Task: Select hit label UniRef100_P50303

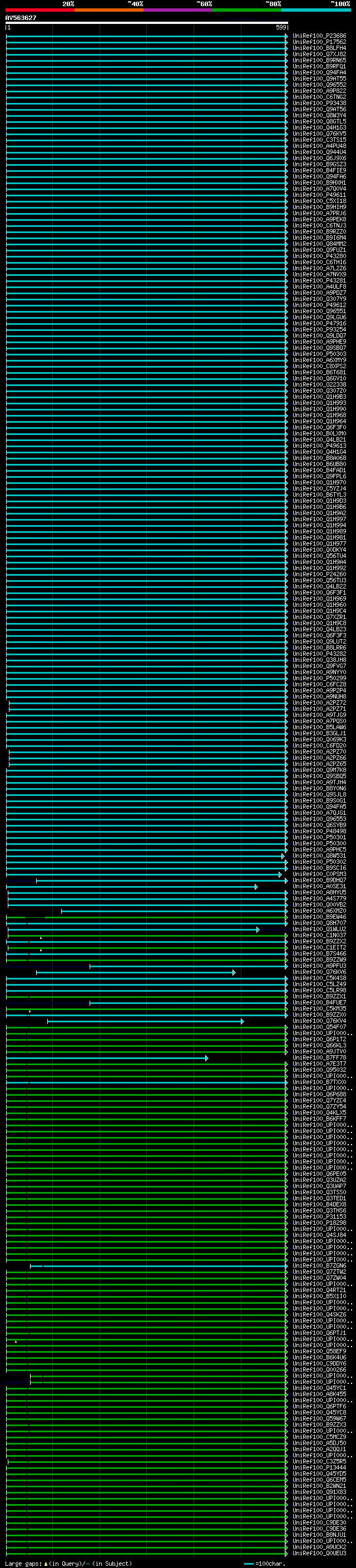Action: click(x=319, y=354)
